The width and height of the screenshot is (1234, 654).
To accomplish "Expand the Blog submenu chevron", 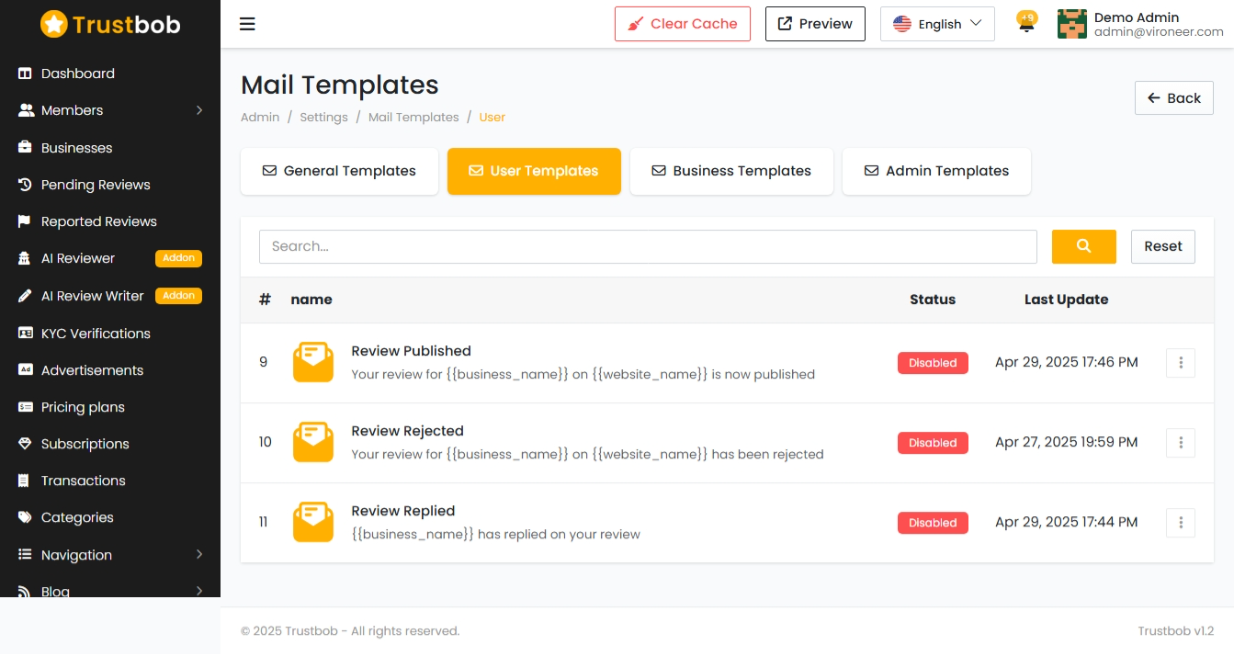I will click(199, 591).
